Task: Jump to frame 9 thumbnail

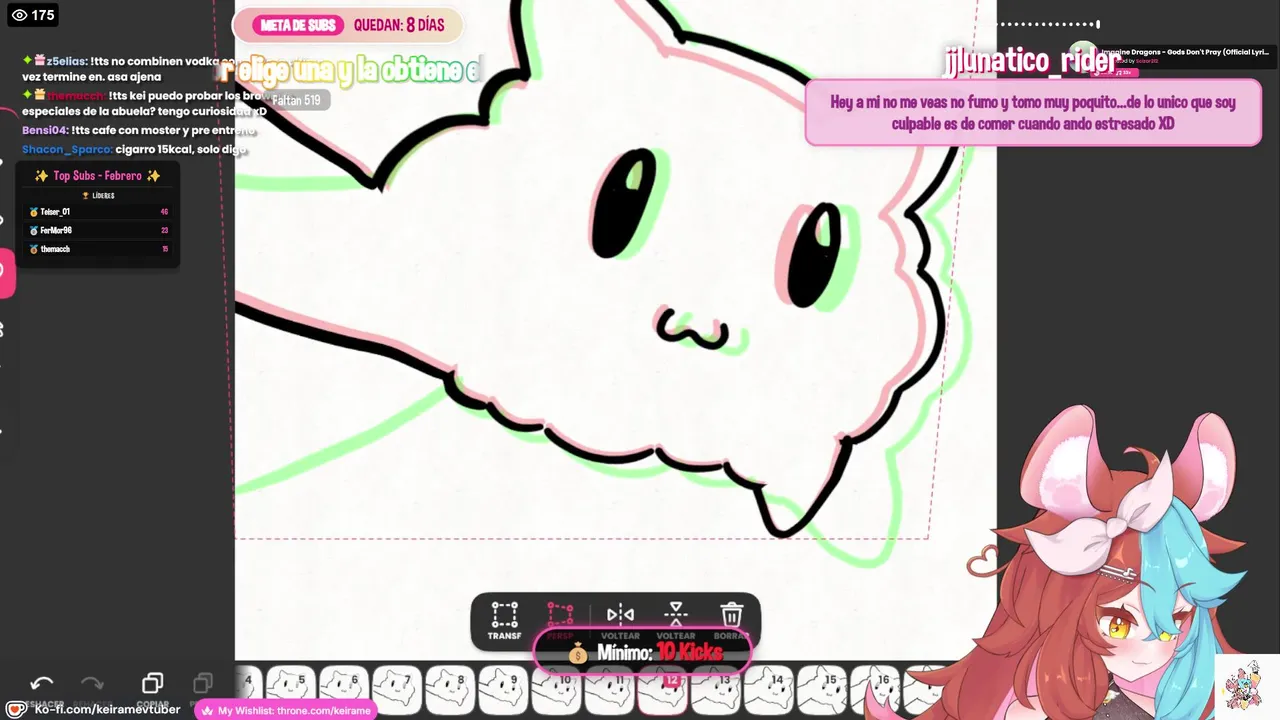Action: point(503,688)
